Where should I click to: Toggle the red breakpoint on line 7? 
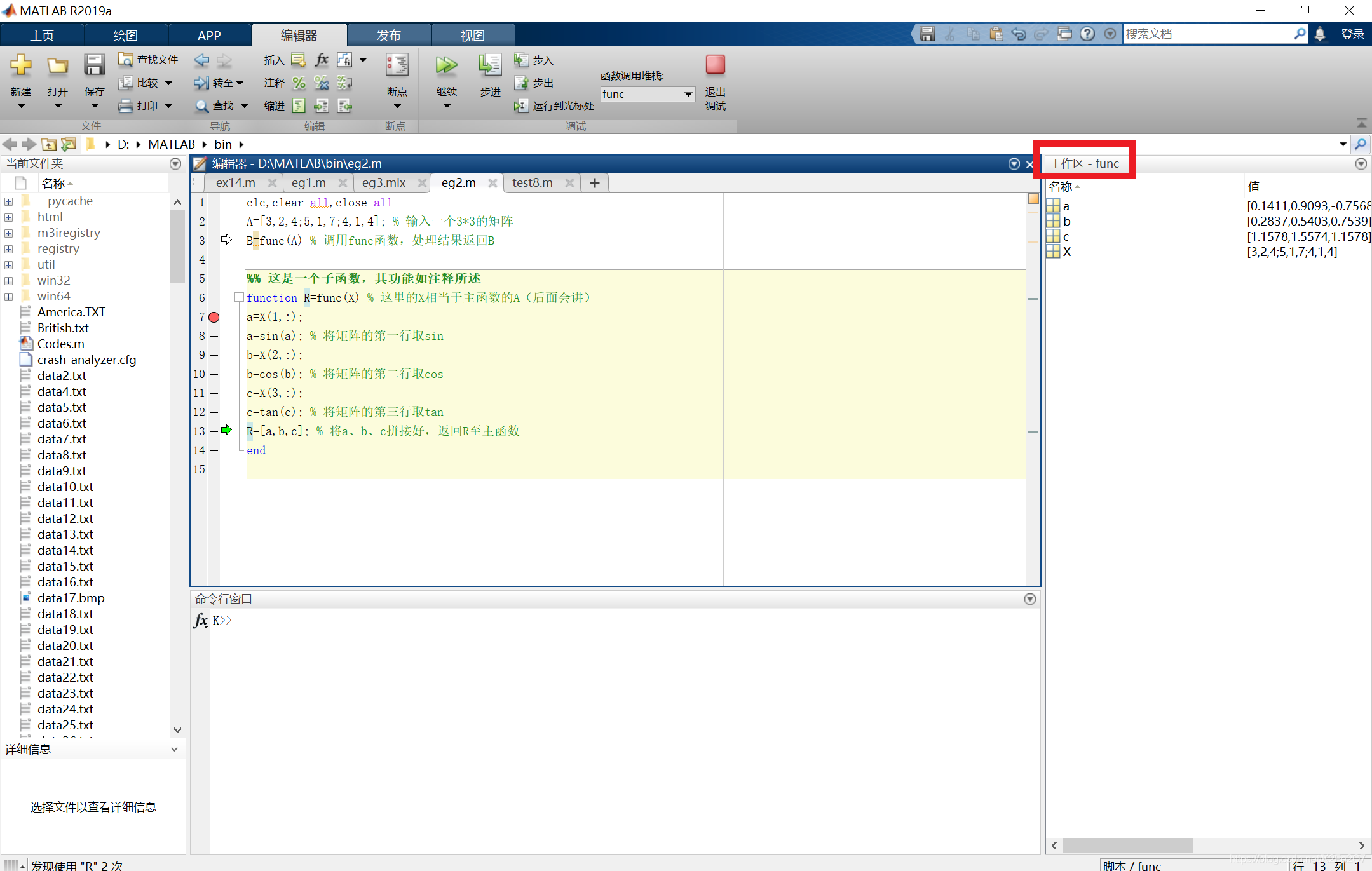click(214, 317)
